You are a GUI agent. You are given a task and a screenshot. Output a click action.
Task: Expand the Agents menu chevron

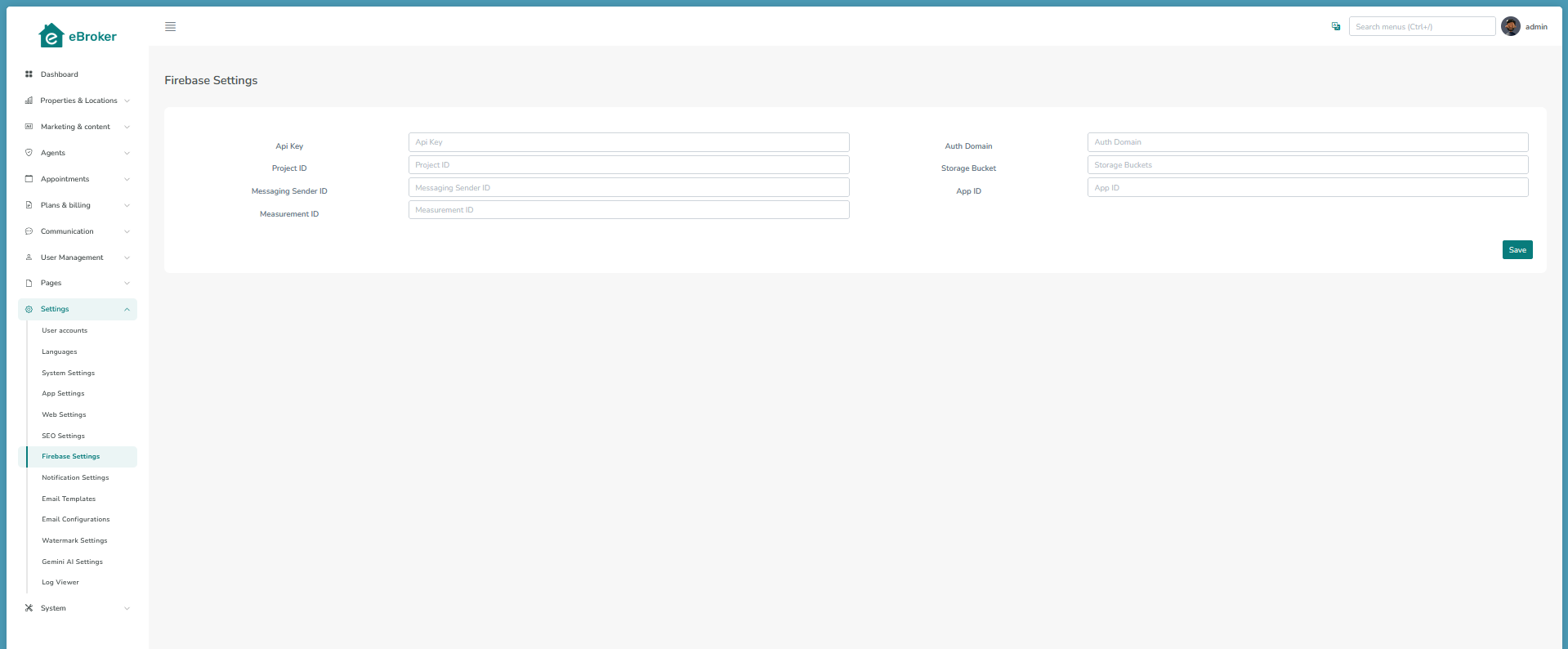[x=127, y=153]
